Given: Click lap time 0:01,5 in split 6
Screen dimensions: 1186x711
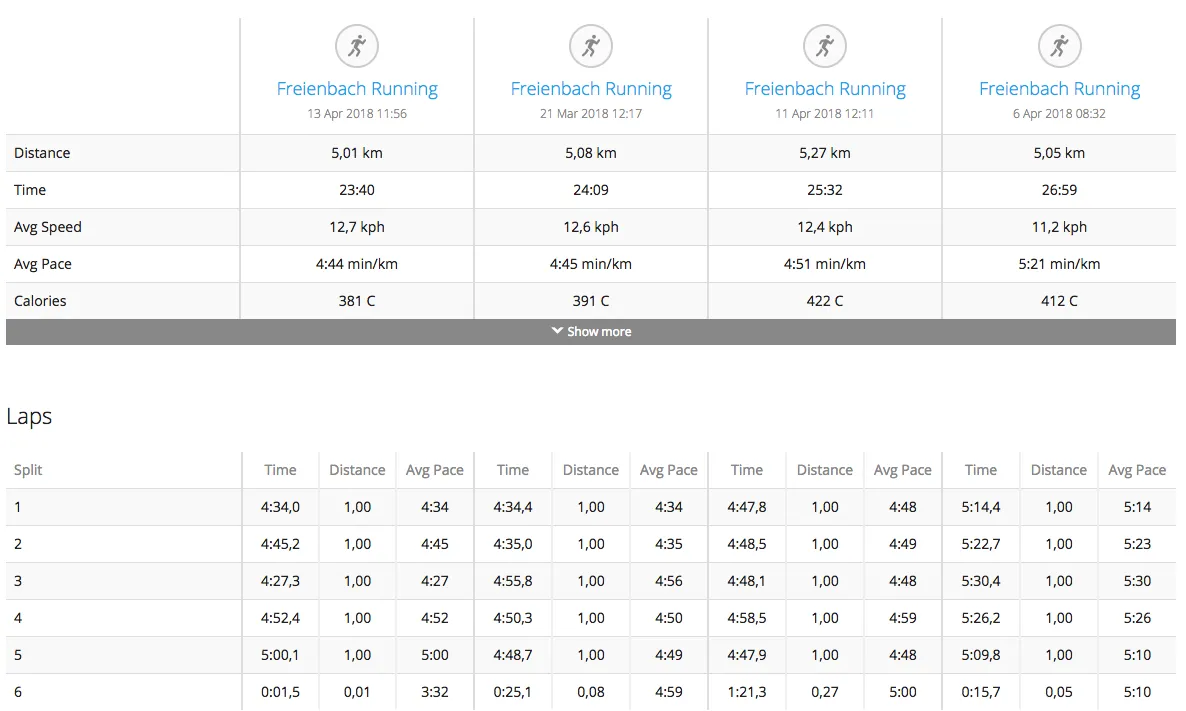Looking at the screenshot, I should point(280,692).
